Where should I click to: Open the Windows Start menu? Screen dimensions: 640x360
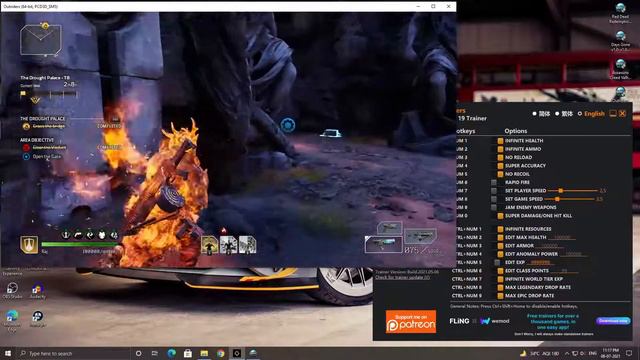point(8,353)
